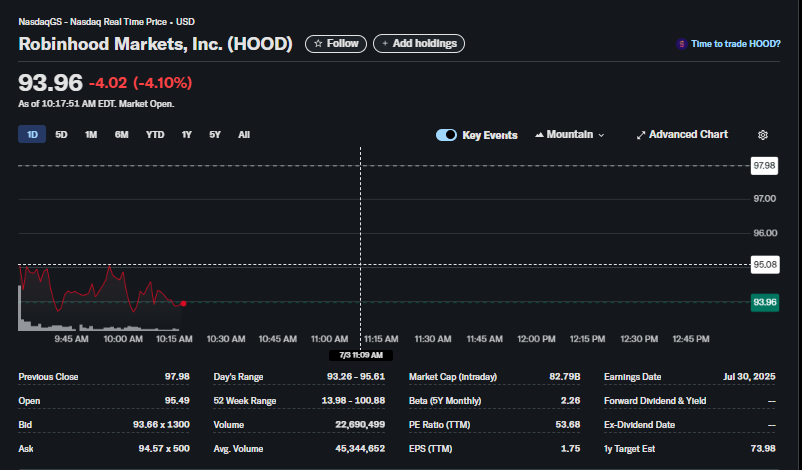Open the Advanced Chart view
This screenshot has width=802, height=470.
click(x=682, y=135)
